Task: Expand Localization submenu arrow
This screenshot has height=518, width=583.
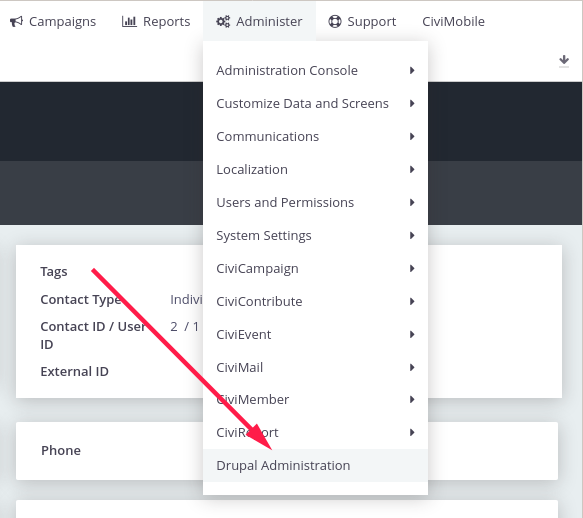Action: [412, 170]
